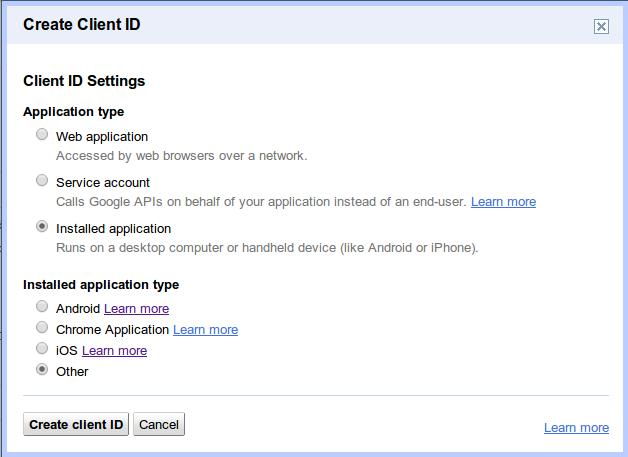The width and height of the screenshot is (628, 457).
Task: Open Learn more link next to Android
Action: [136, 309]
